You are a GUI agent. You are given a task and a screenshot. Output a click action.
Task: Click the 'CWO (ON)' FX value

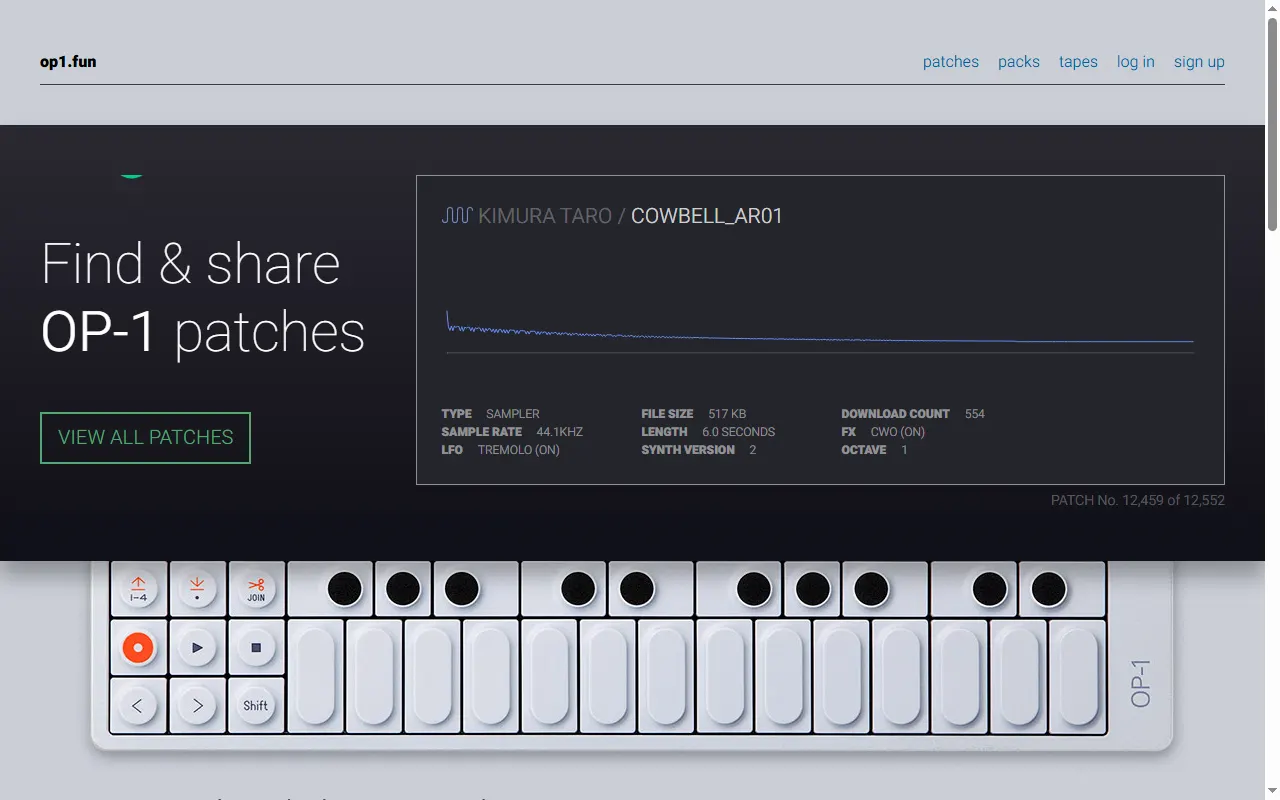tap(898, 432)
